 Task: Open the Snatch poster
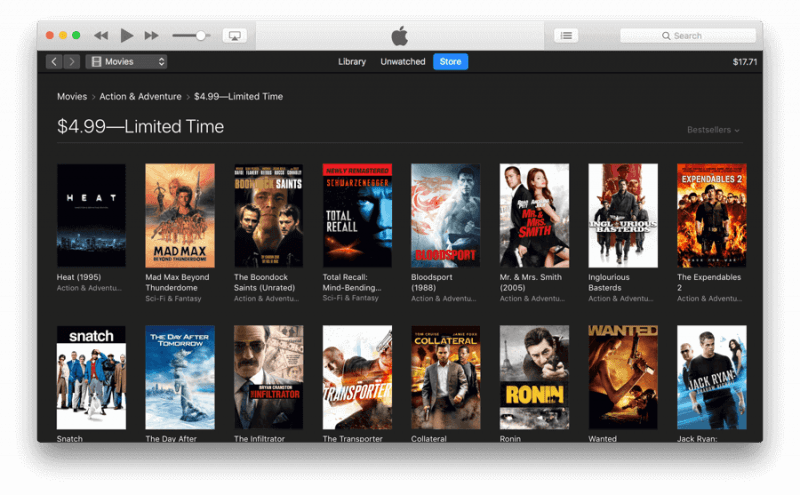point(91,378)
